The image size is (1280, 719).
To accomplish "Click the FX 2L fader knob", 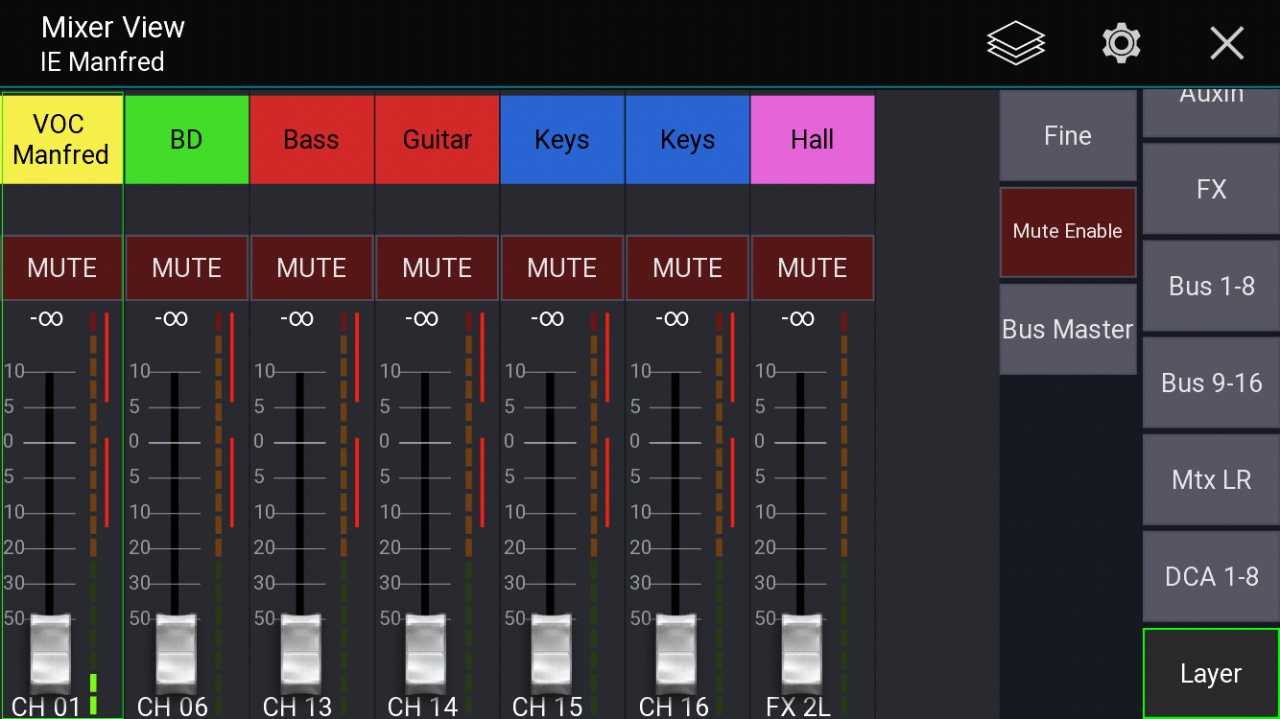I will tap(801, 651).
